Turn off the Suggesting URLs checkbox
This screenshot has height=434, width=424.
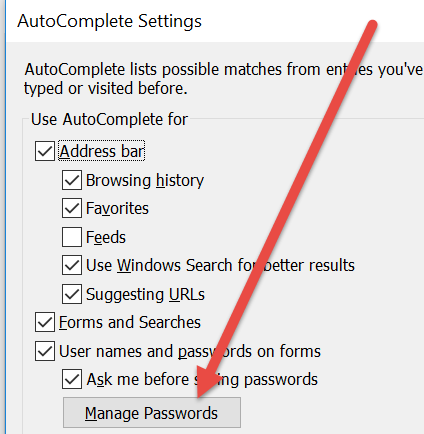point(72,294)
